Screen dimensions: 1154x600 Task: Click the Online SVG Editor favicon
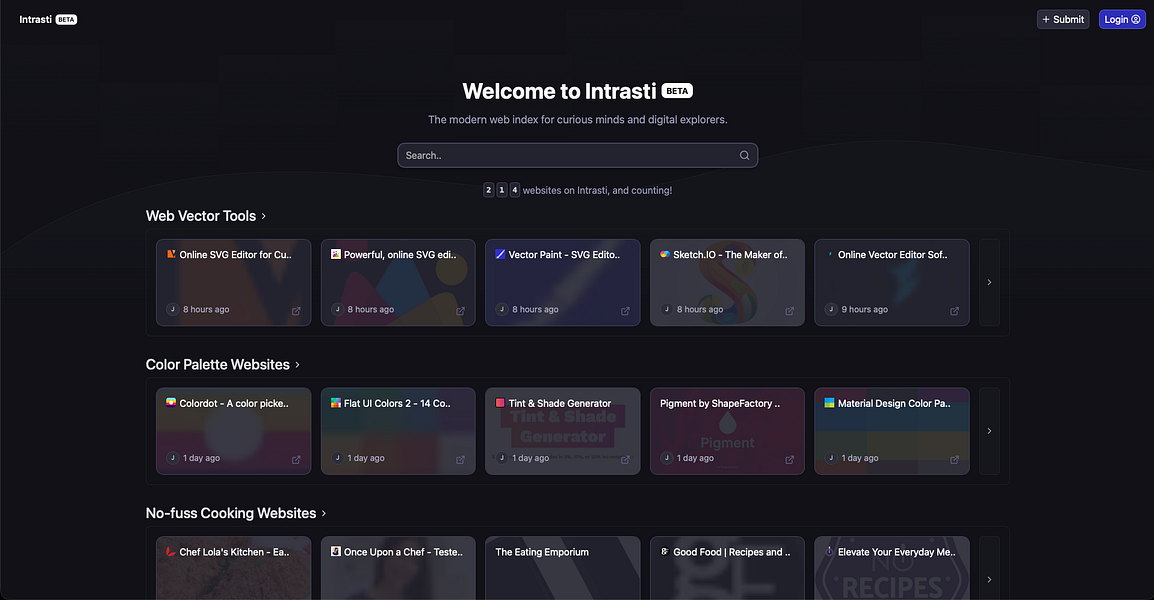click(x=171, y=254)
